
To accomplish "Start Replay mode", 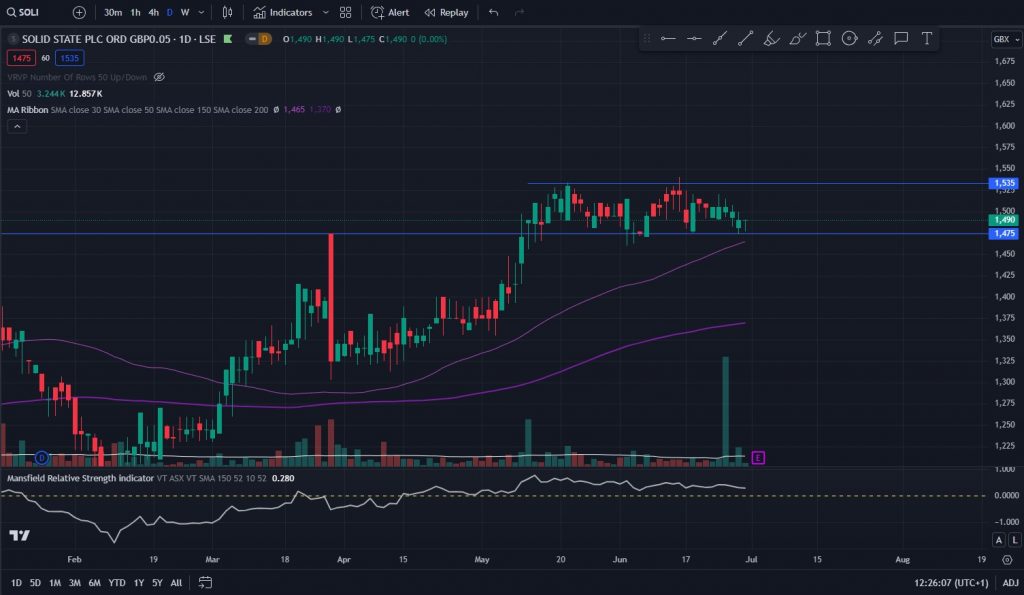I will (x=446, y=13).
